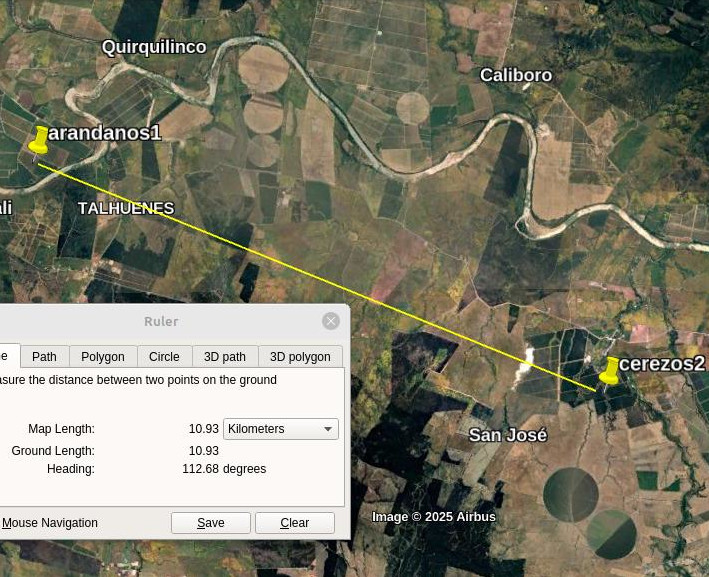The width and height of the screenshot is (709, 577).
Task: Select the 3D path tab
Action: 225,357
